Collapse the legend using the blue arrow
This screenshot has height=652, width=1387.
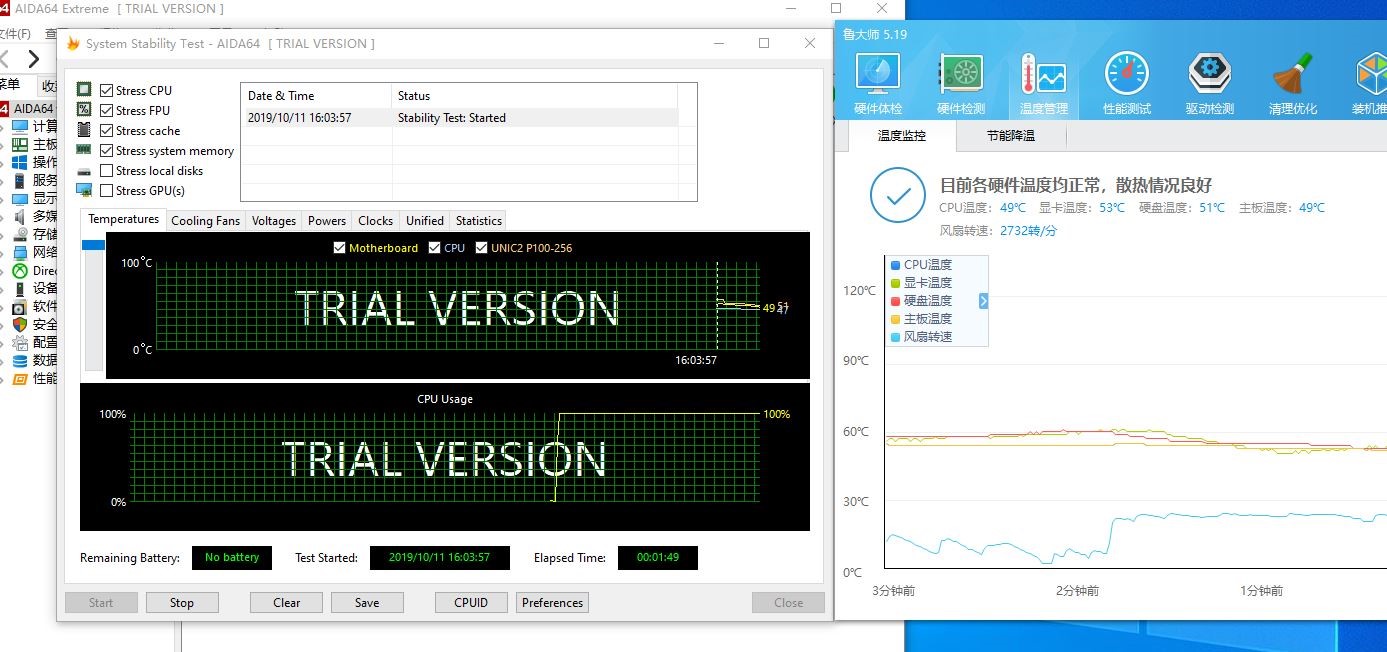983,300
